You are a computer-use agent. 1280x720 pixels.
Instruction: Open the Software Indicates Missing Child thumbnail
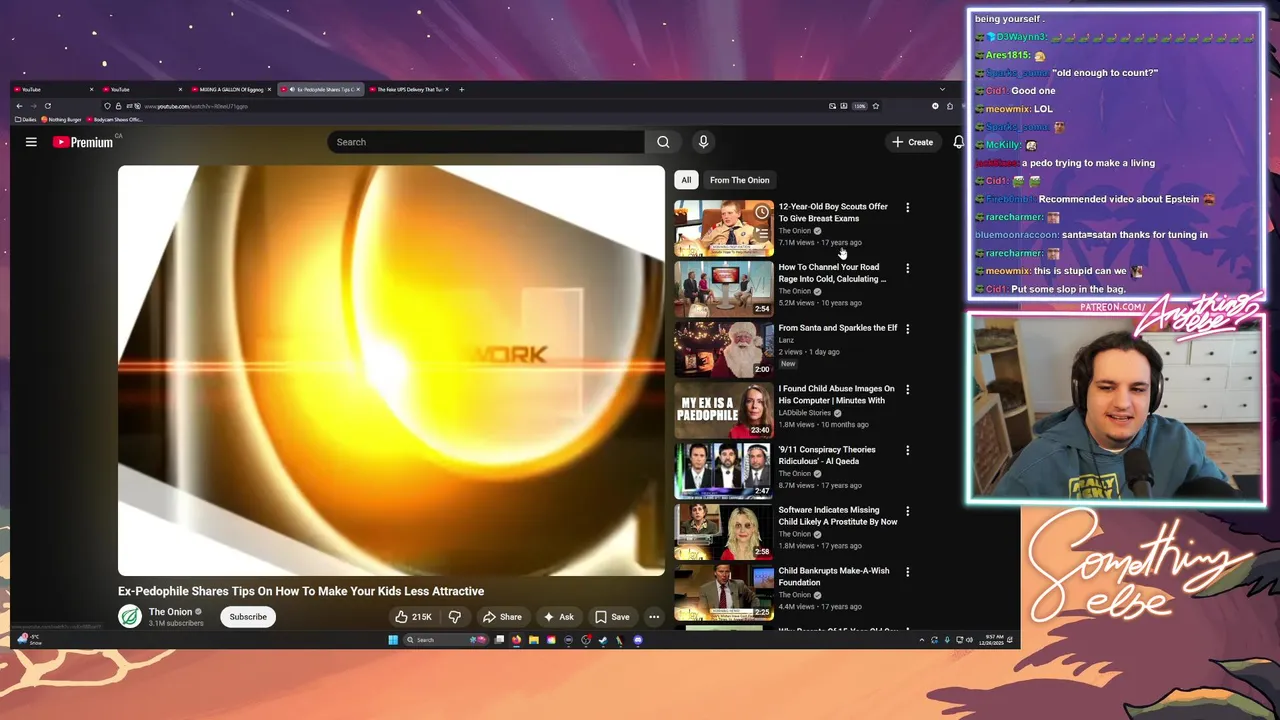[724, 532]
